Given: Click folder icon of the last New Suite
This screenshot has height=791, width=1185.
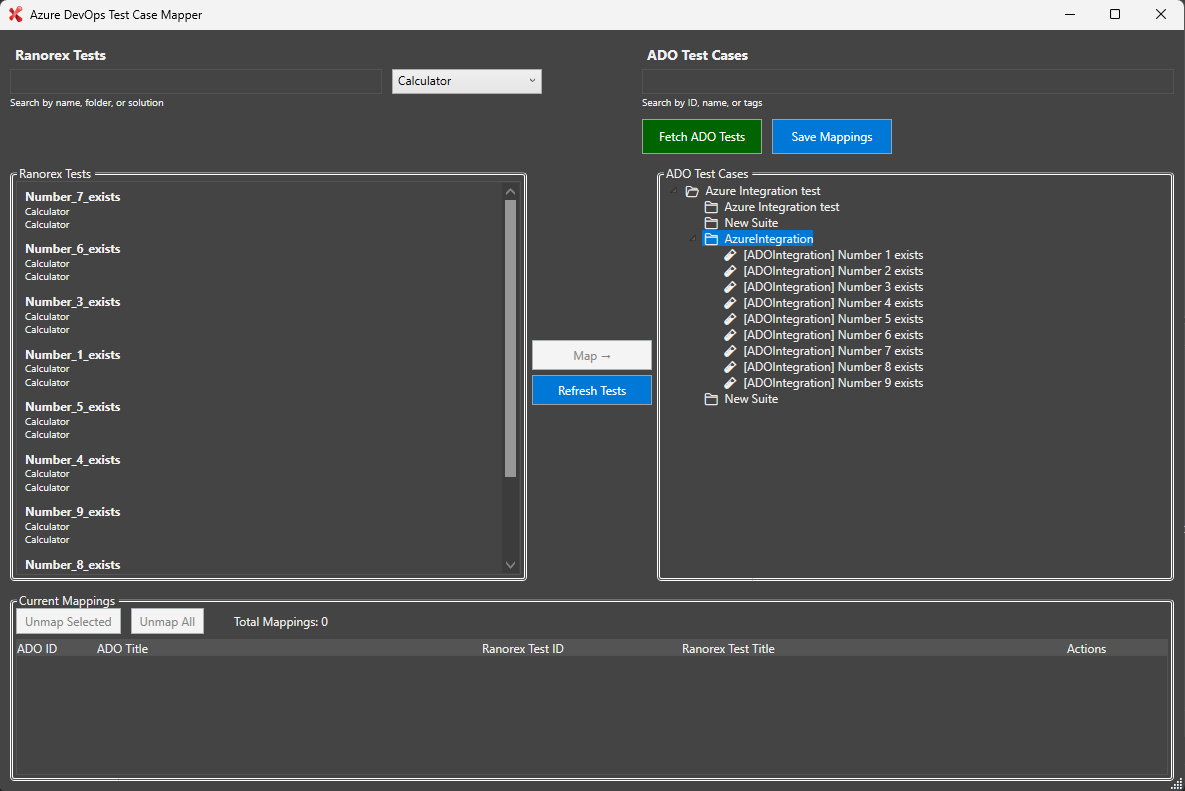Looking at the screenshot, I should (x=711, y=399).
